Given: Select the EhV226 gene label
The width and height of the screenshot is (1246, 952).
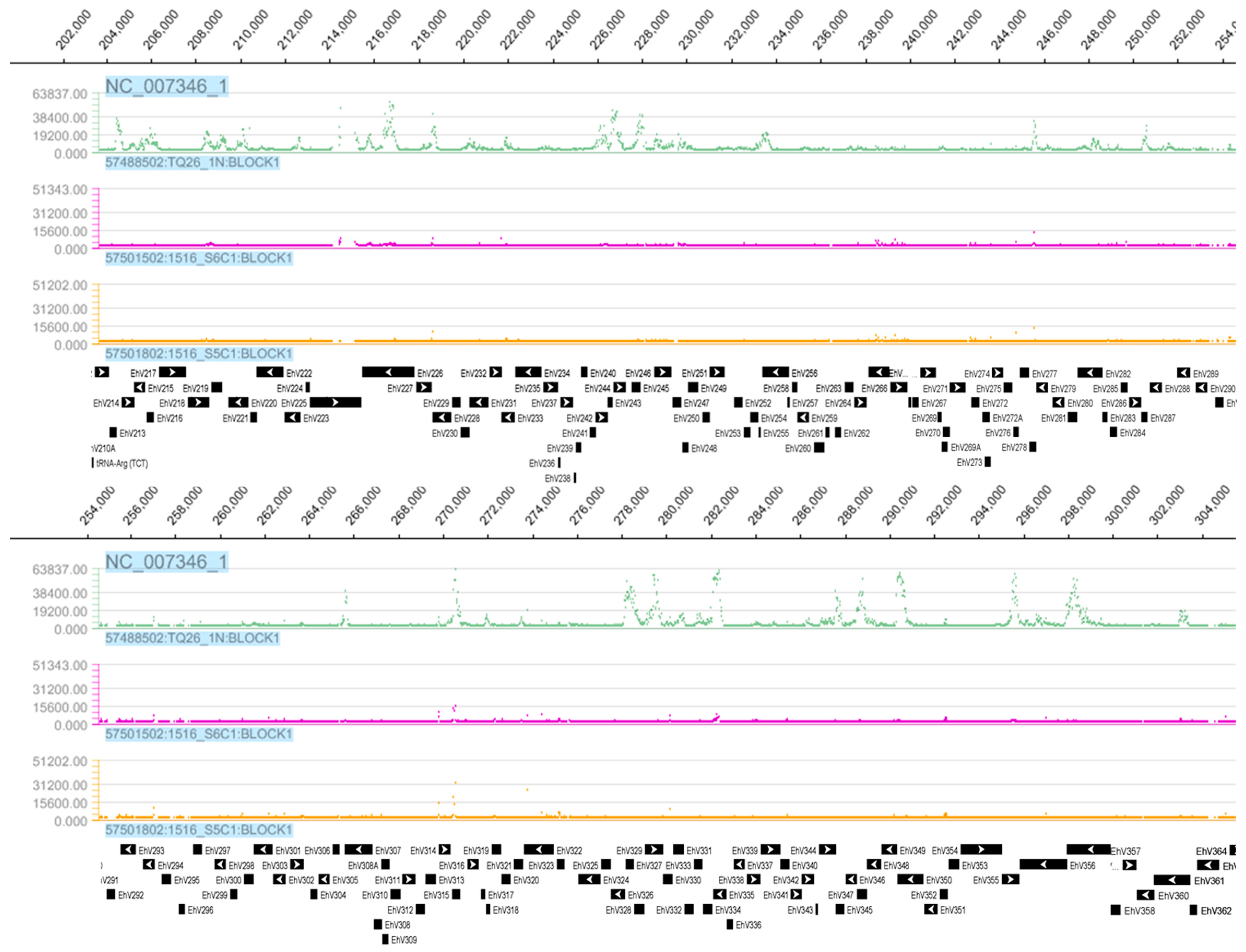Looking at the screenshot, I should click(x=430, y=373).
